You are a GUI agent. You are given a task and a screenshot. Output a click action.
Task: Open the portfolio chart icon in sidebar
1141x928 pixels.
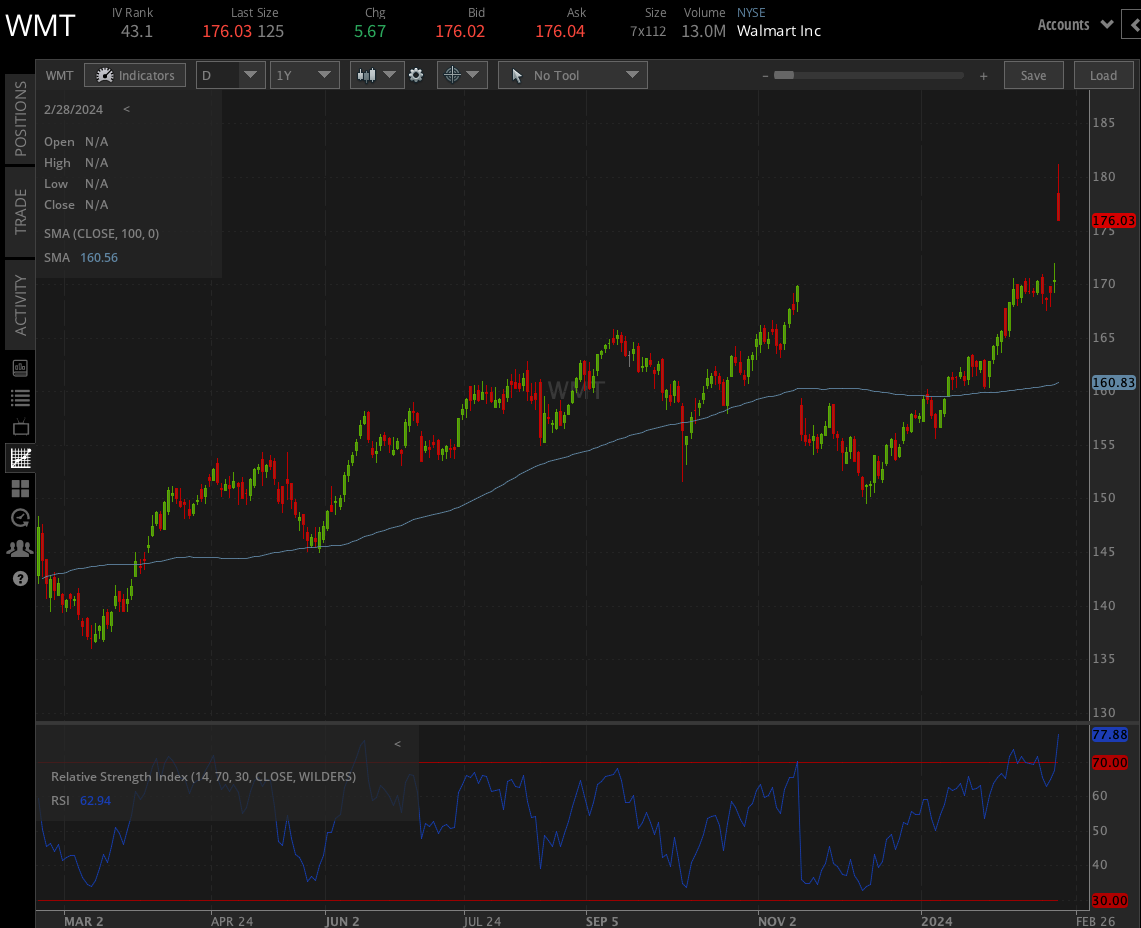tap(20, 368)
